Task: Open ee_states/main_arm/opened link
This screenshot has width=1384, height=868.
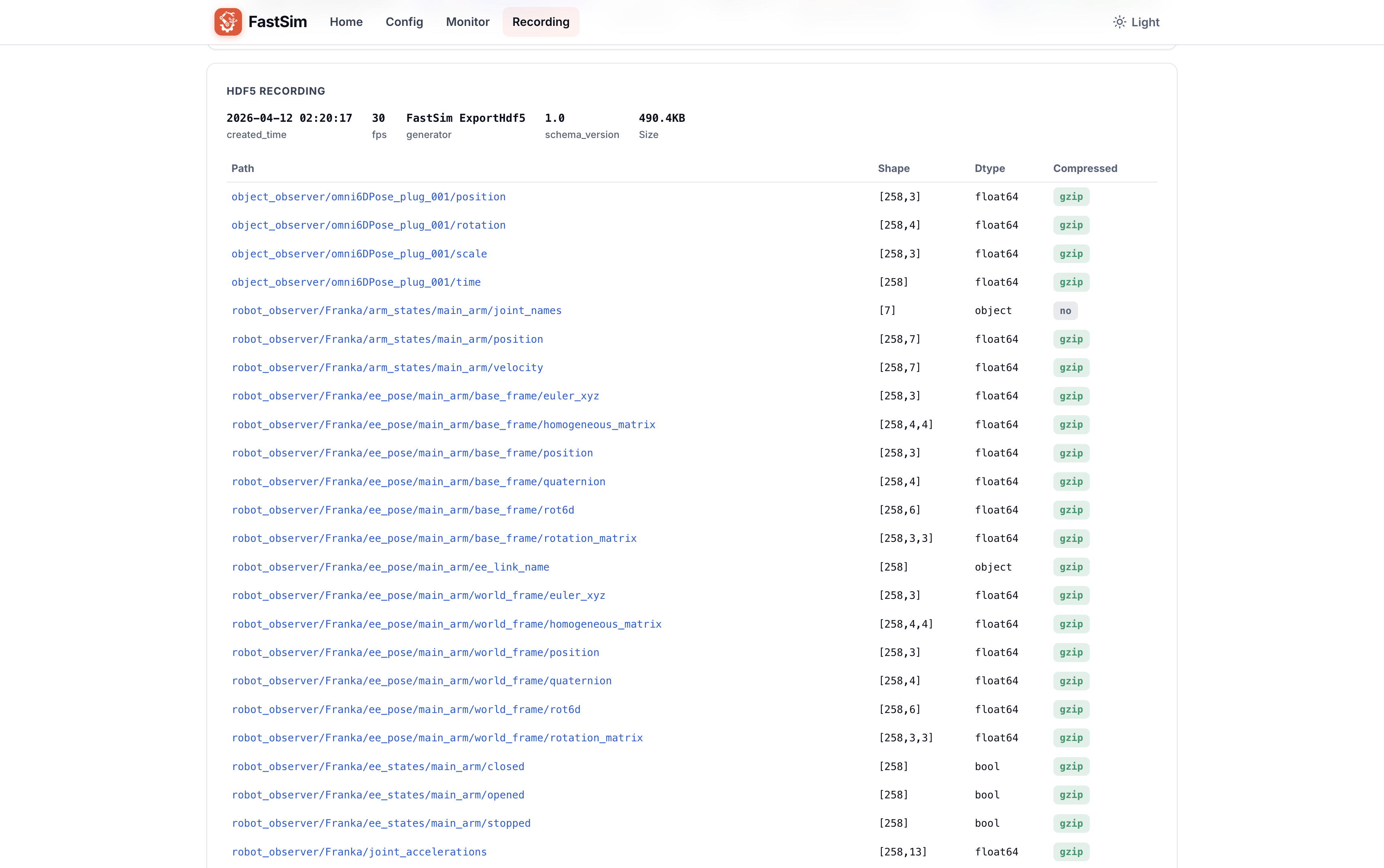Action: pyautogui.click(x=378, y=795)
